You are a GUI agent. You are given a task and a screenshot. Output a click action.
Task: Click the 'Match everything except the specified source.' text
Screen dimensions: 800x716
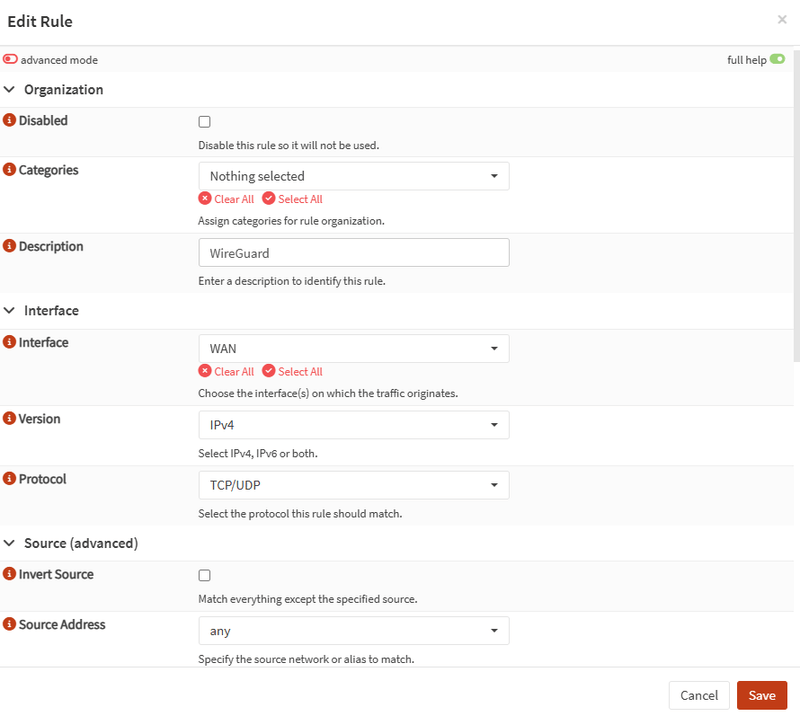click(x=308, y=599)
